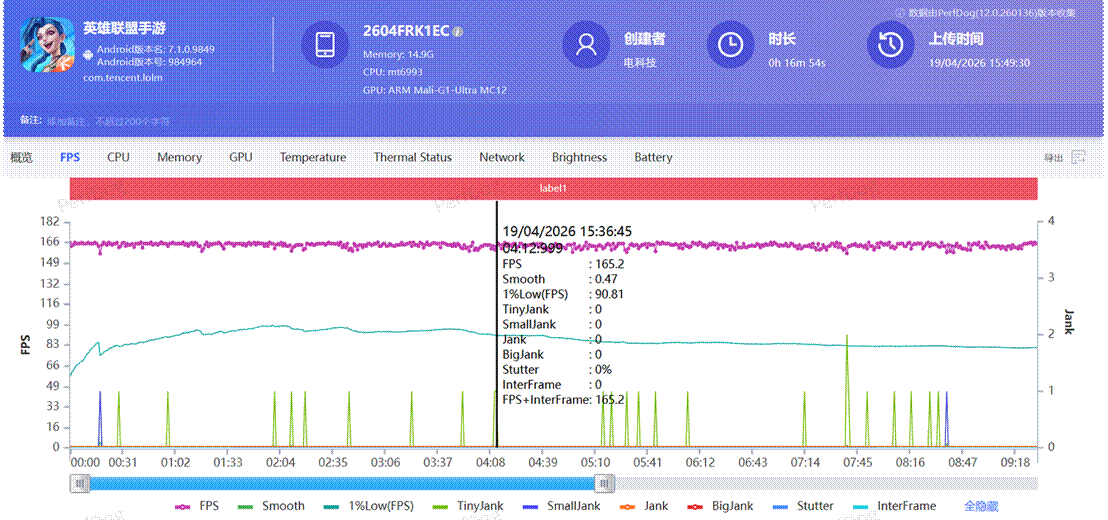Click the red label1 bar above chart
Viewport: 1108px width, 520px height.
pos(553,188)
